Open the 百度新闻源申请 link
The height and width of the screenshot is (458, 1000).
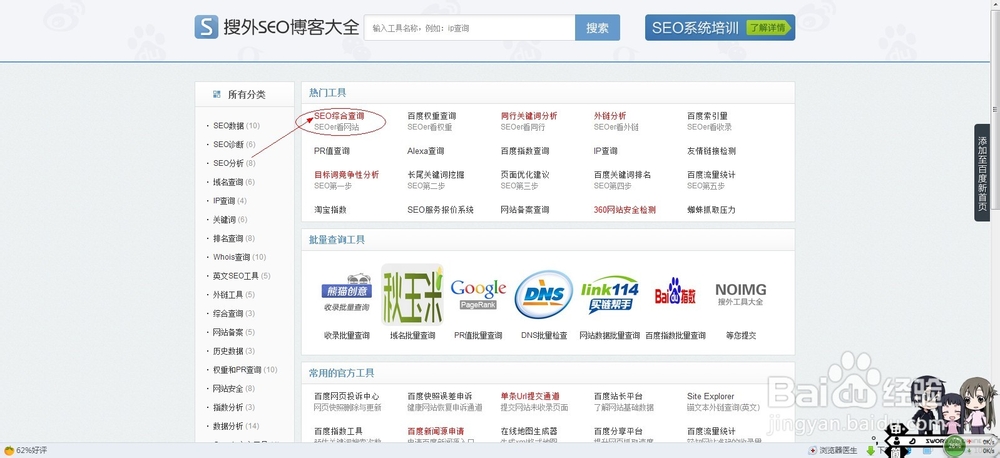point(436,431)
